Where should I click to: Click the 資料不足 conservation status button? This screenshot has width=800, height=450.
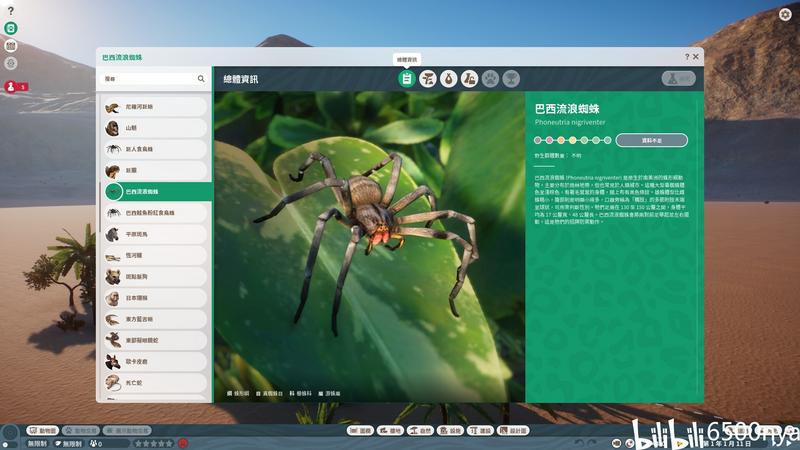coord(652,140)
